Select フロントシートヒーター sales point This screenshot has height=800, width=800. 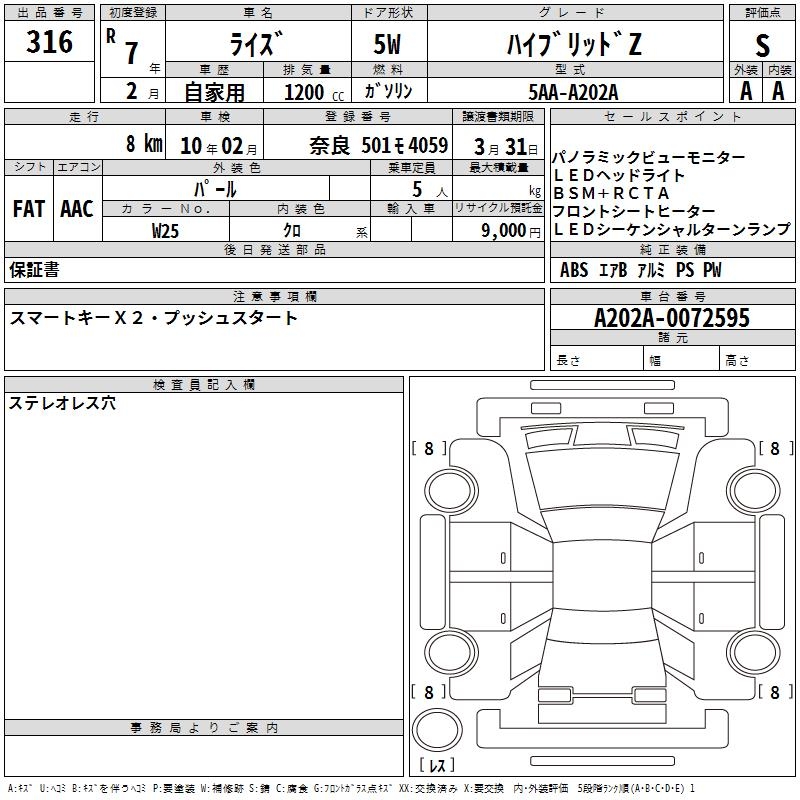(634, 211)
